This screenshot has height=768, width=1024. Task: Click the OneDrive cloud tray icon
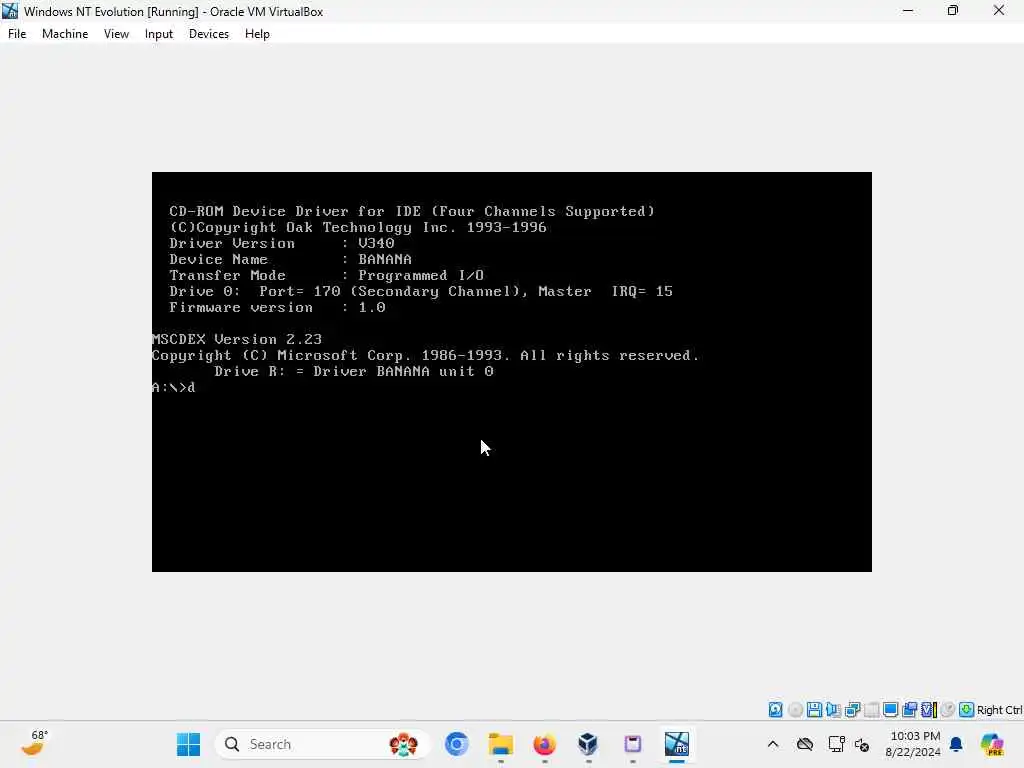pyautogui.click(x=805, y=744)
